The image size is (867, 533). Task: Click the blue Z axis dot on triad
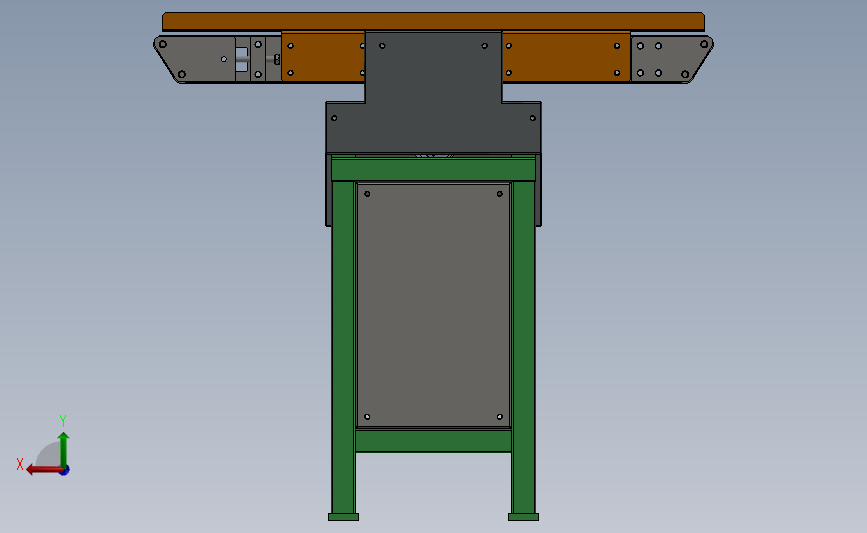[x=65, y=471]
